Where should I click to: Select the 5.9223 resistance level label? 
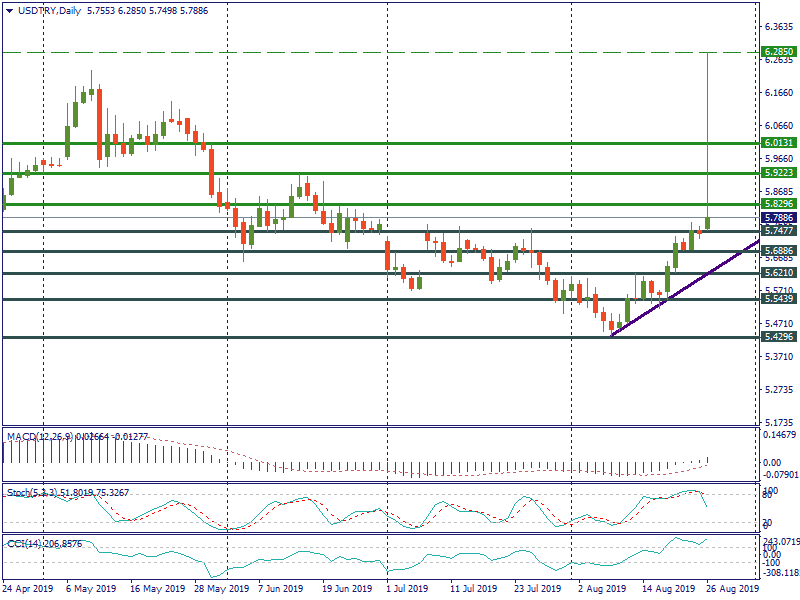[x=777, y=173]
